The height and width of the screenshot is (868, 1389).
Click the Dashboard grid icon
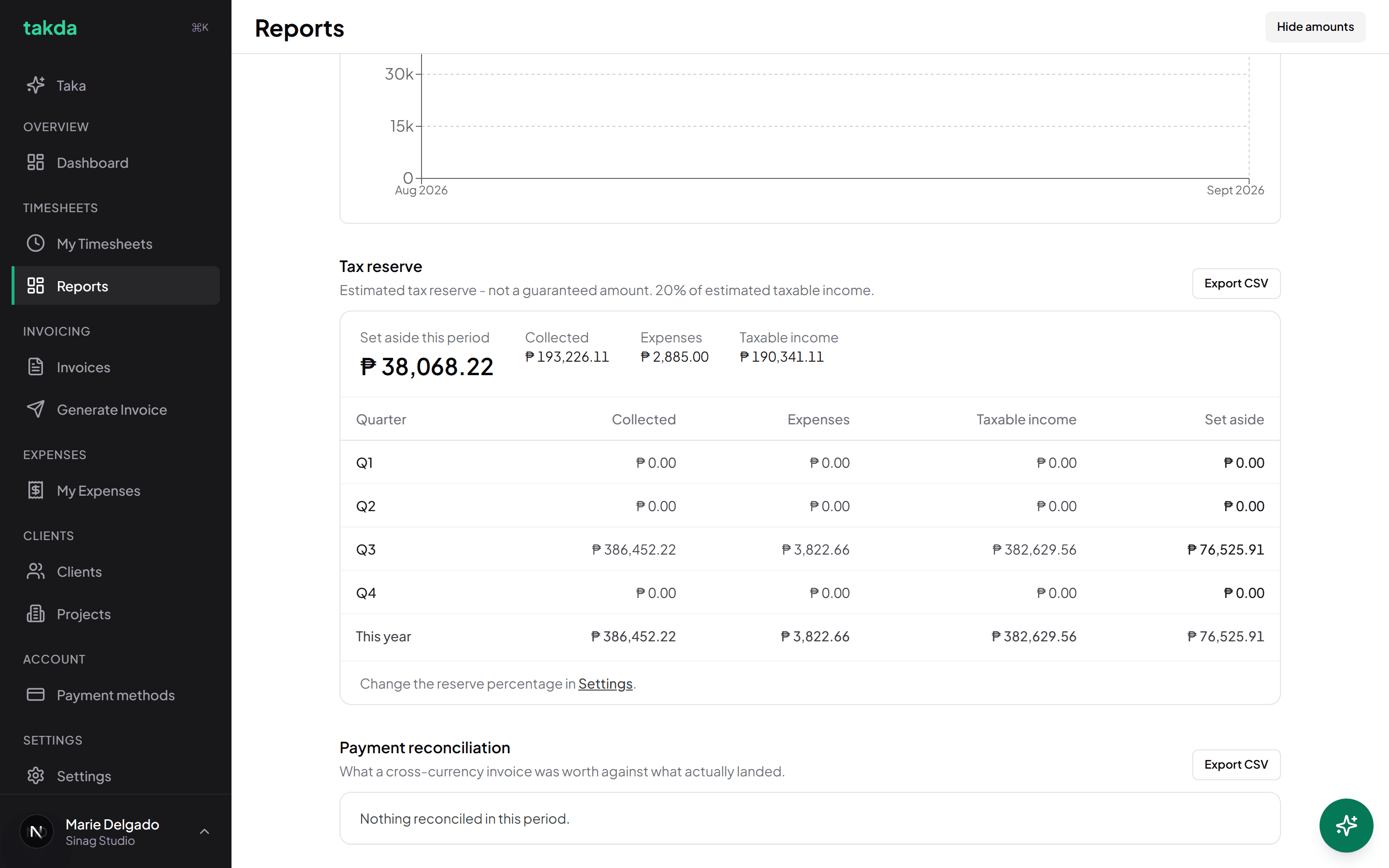tap(36, 163)
